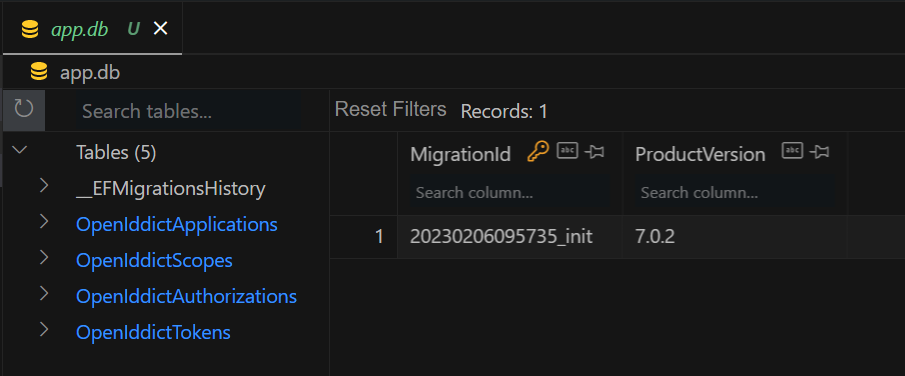The image size is (905, 376).
Task: Select the app.db editor tab
Action: pos(92,29)
